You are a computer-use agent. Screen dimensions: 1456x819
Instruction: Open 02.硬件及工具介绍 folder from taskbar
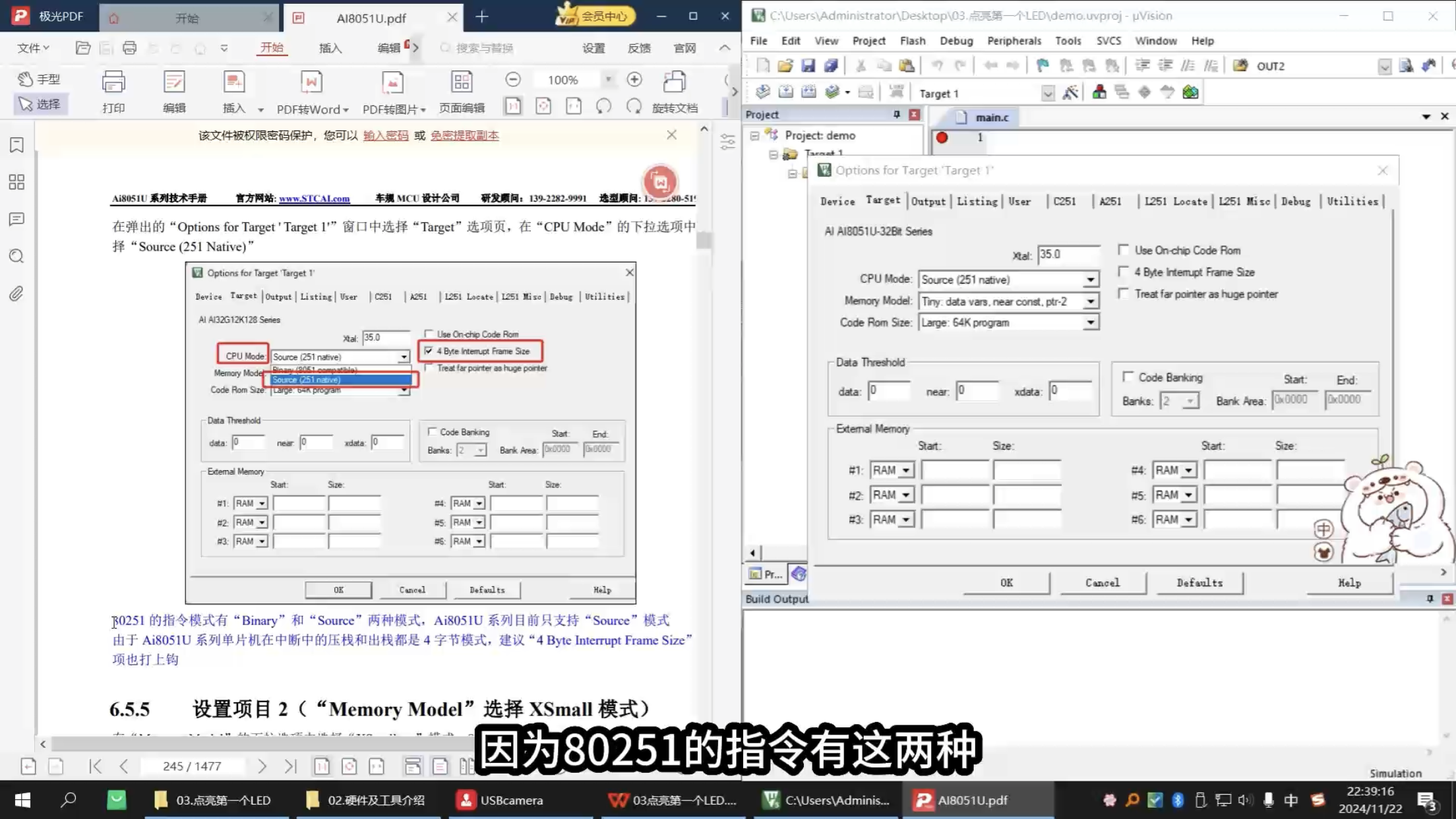[x=365, y=800]
